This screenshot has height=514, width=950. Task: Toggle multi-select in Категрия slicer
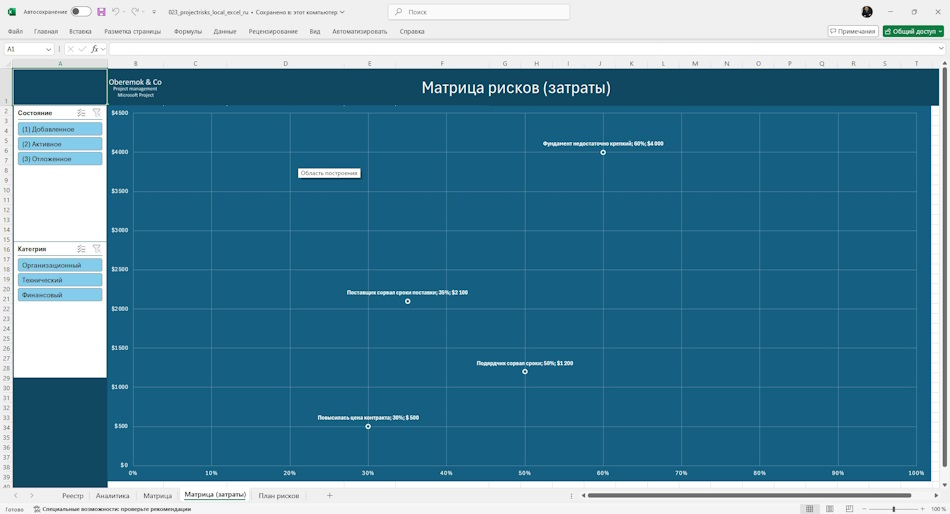pos(81,249)
